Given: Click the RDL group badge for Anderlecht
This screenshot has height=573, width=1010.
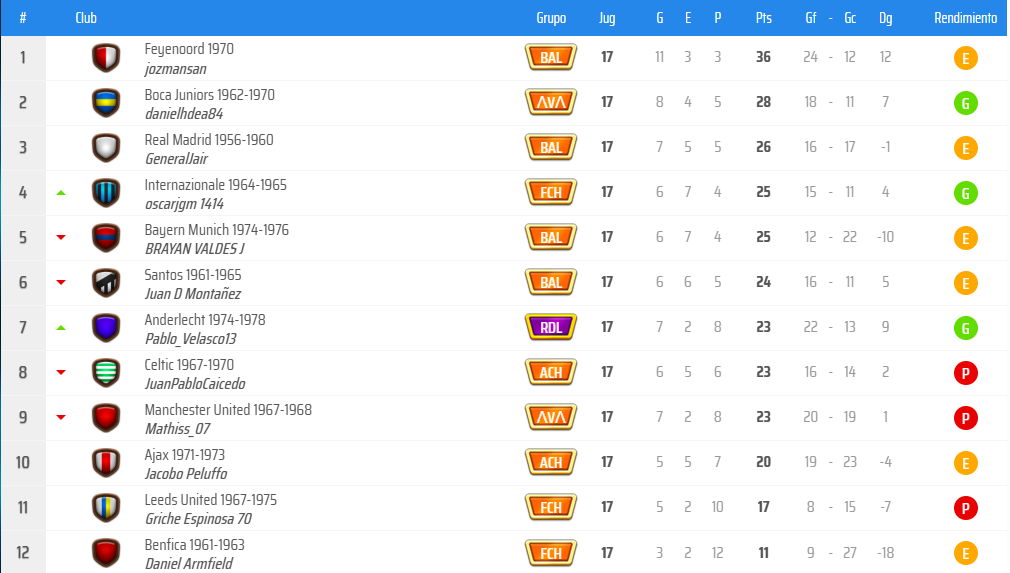Looking at the screenshot, I should pos(551,327).
